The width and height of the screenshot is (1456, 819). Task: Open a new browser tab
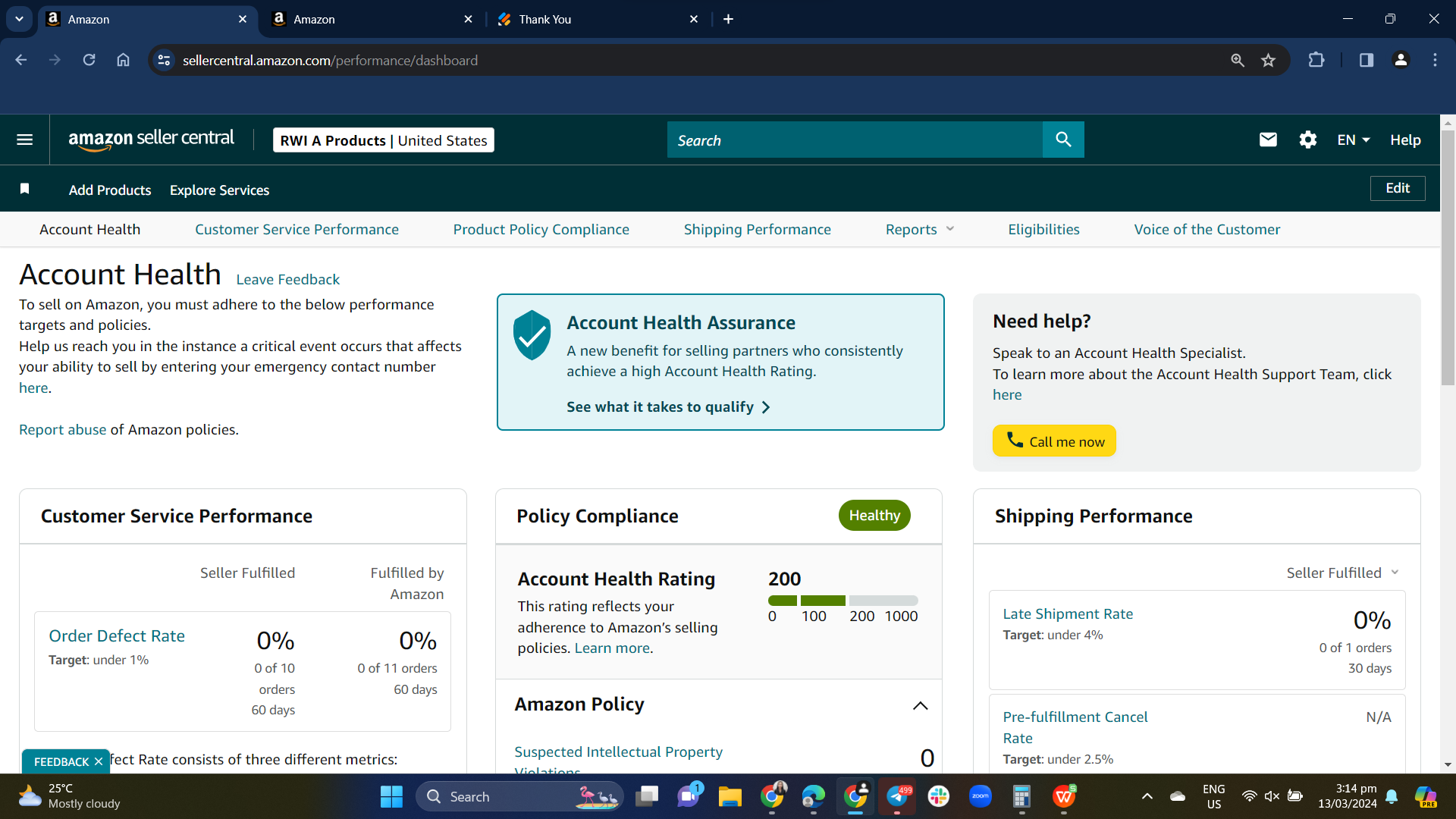point(728,19)
